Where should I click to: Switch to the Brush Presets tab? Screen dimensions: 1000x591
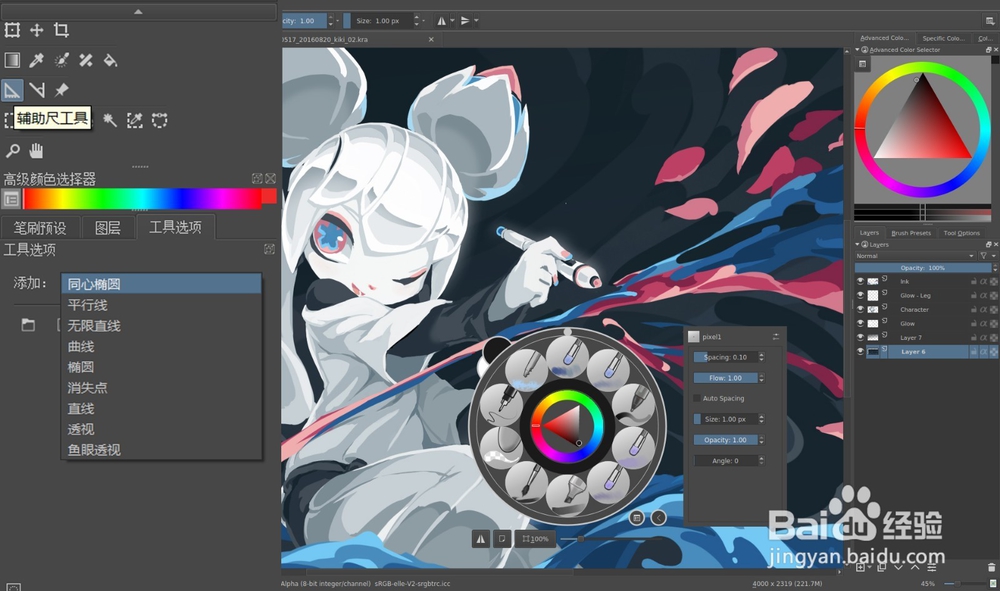point(911,233)
